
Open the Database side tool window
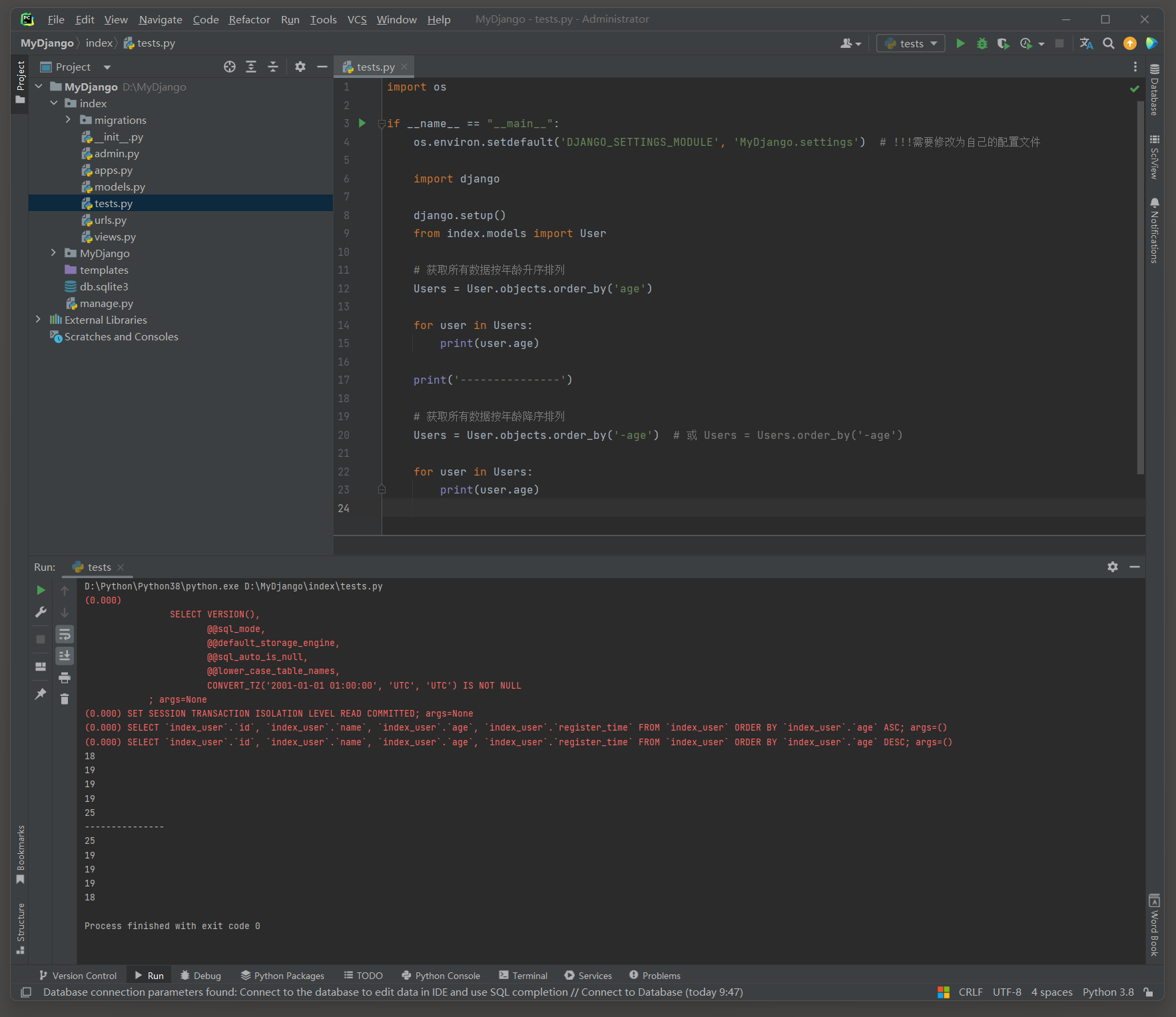pos(1155,89)
